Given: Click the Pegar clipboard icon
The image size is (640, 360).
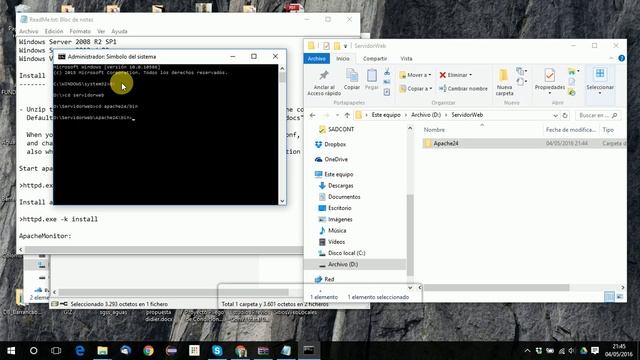Looking at the screenshot, I should tap(371, 76).
